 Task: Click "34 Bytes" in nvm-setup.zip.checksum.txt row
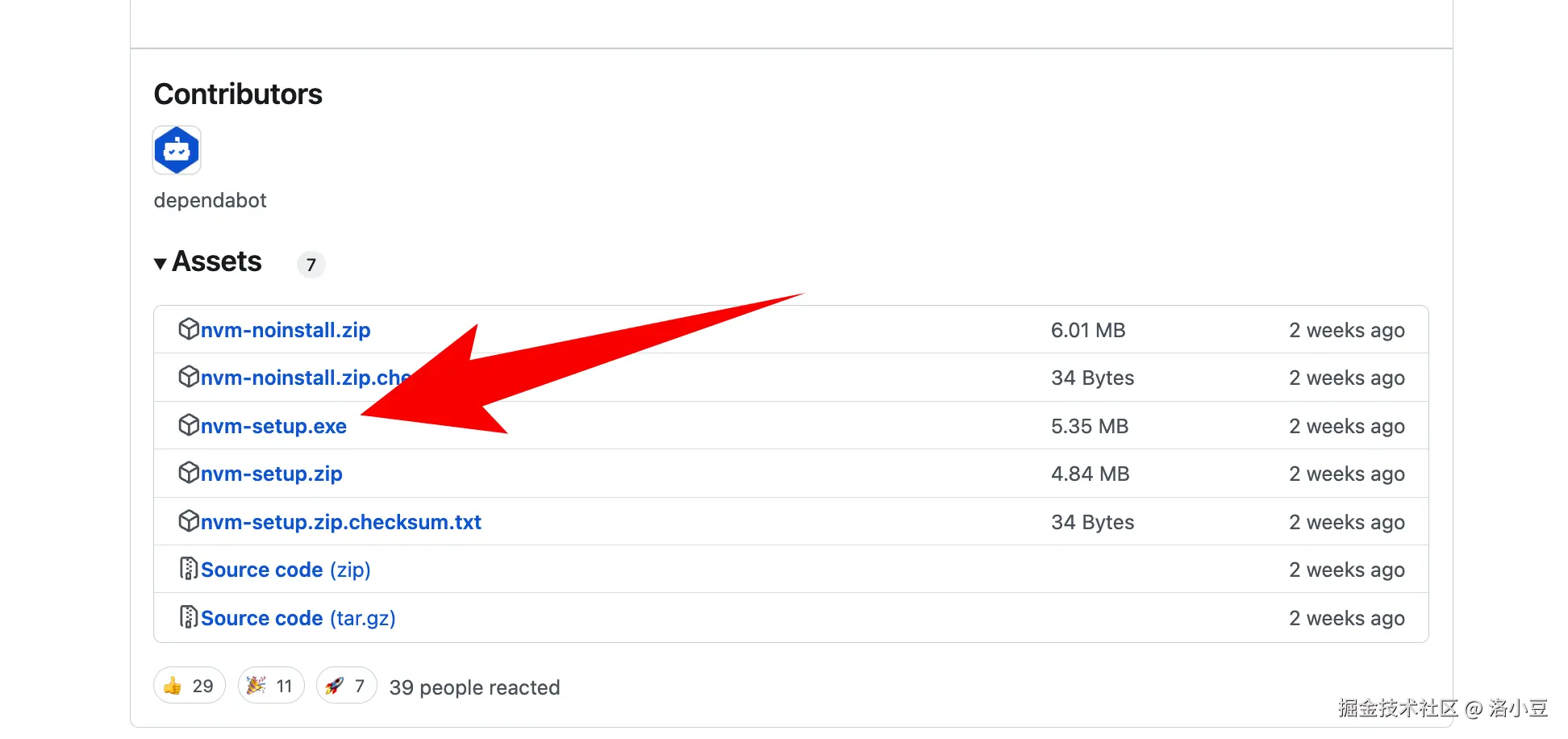point(1093,522)
